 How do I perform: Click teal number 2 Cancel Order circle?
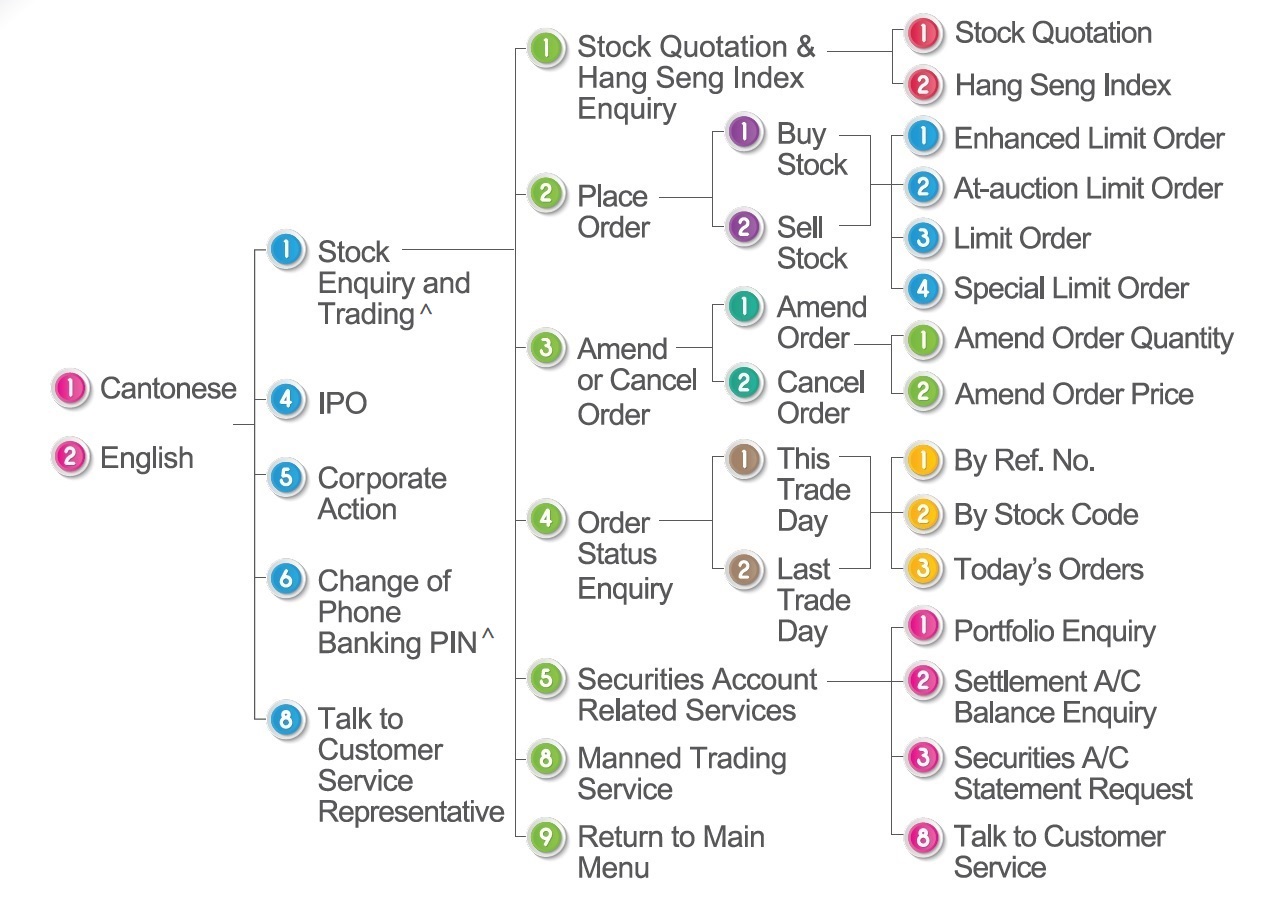tap(745, 383)
